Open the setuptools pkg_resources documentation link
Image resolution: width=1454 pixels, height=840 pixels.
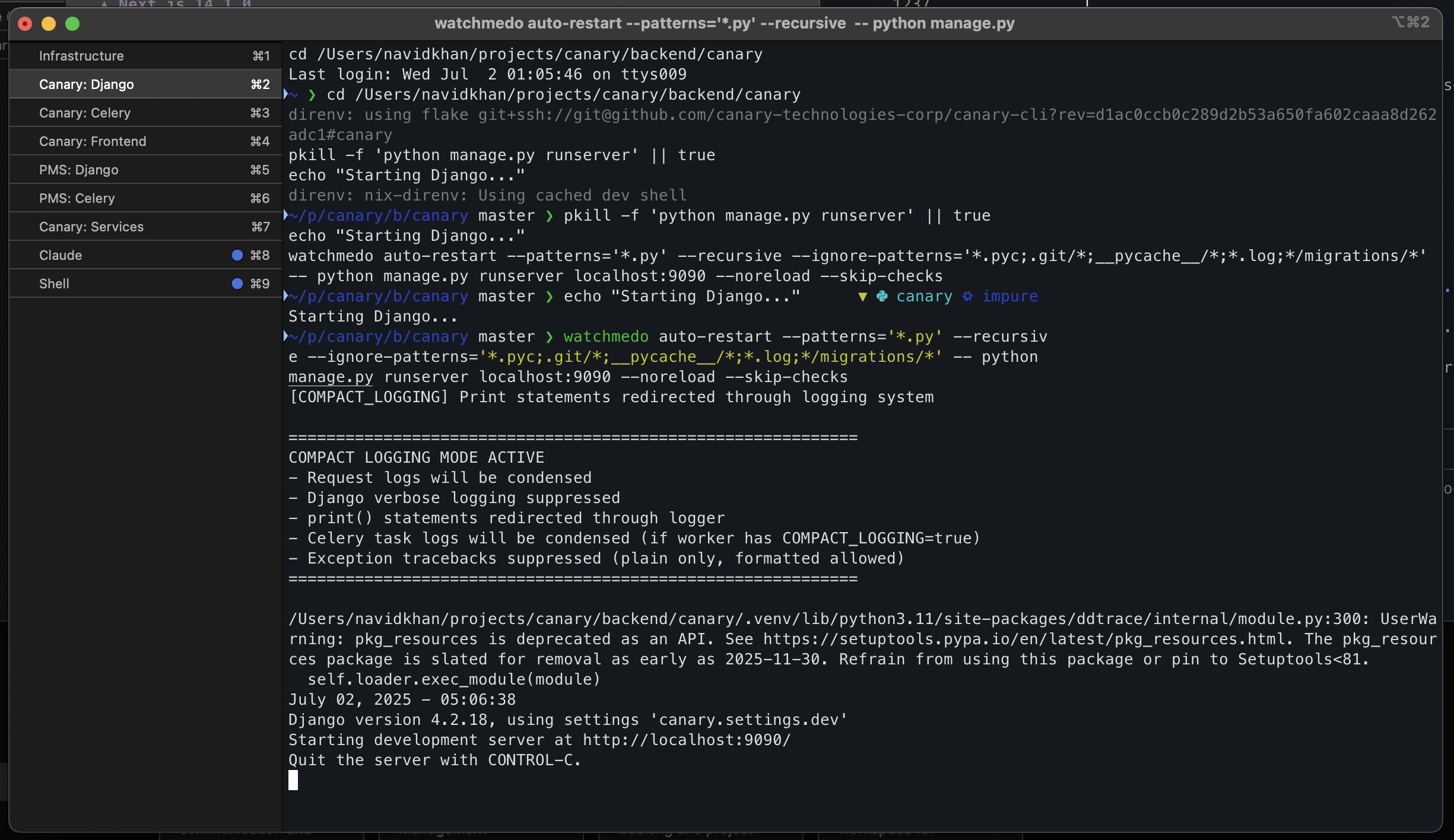coord(1009,639)
